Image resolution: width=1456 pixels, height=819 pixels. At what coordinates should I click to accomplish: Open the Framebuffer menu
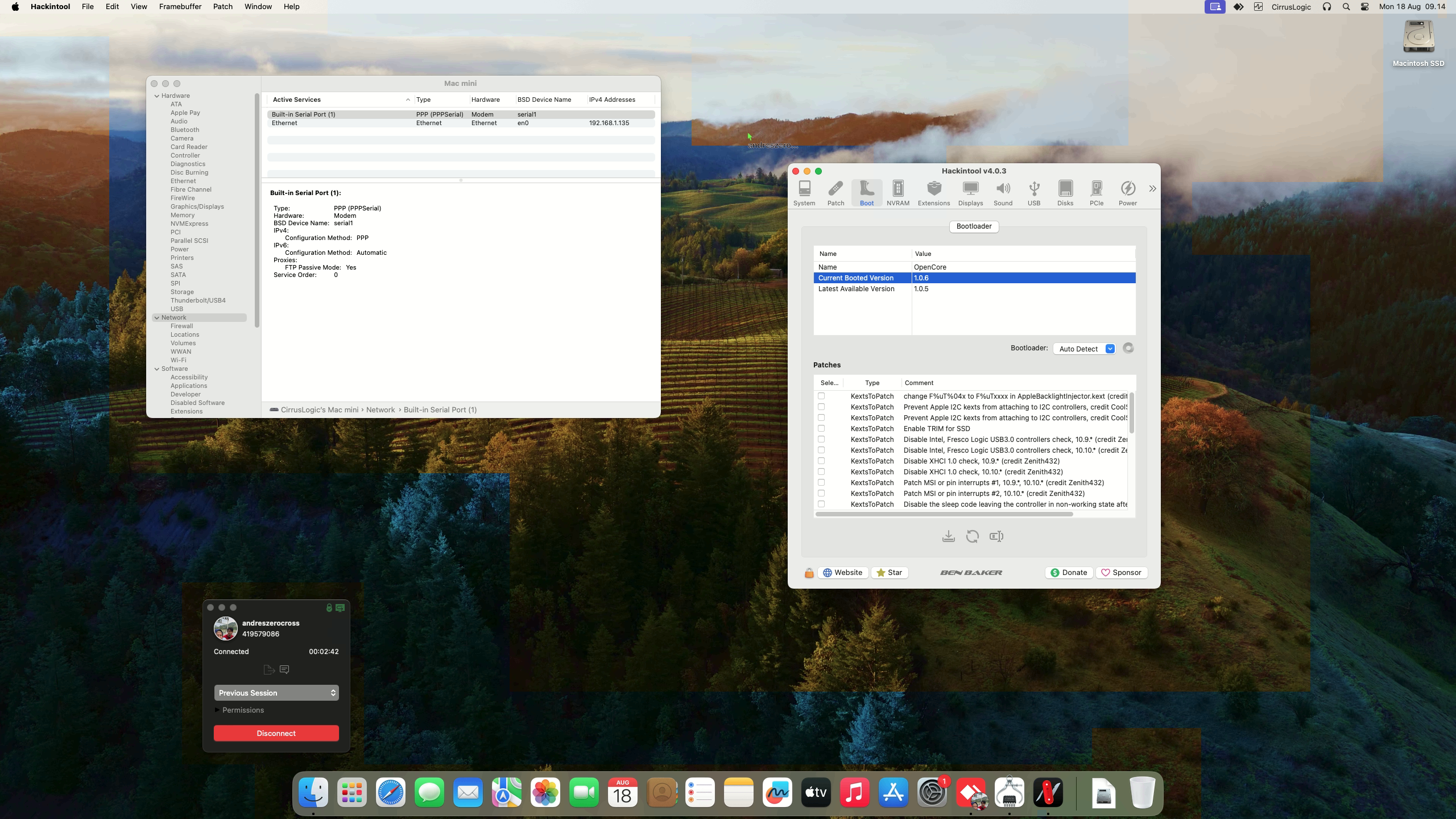pos(180,7)
